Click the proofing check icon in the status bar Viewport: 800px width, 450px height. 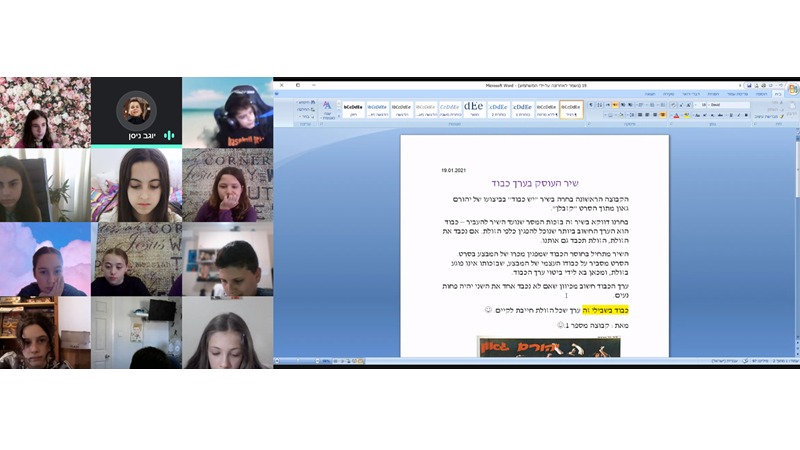[x=745, y=361]
